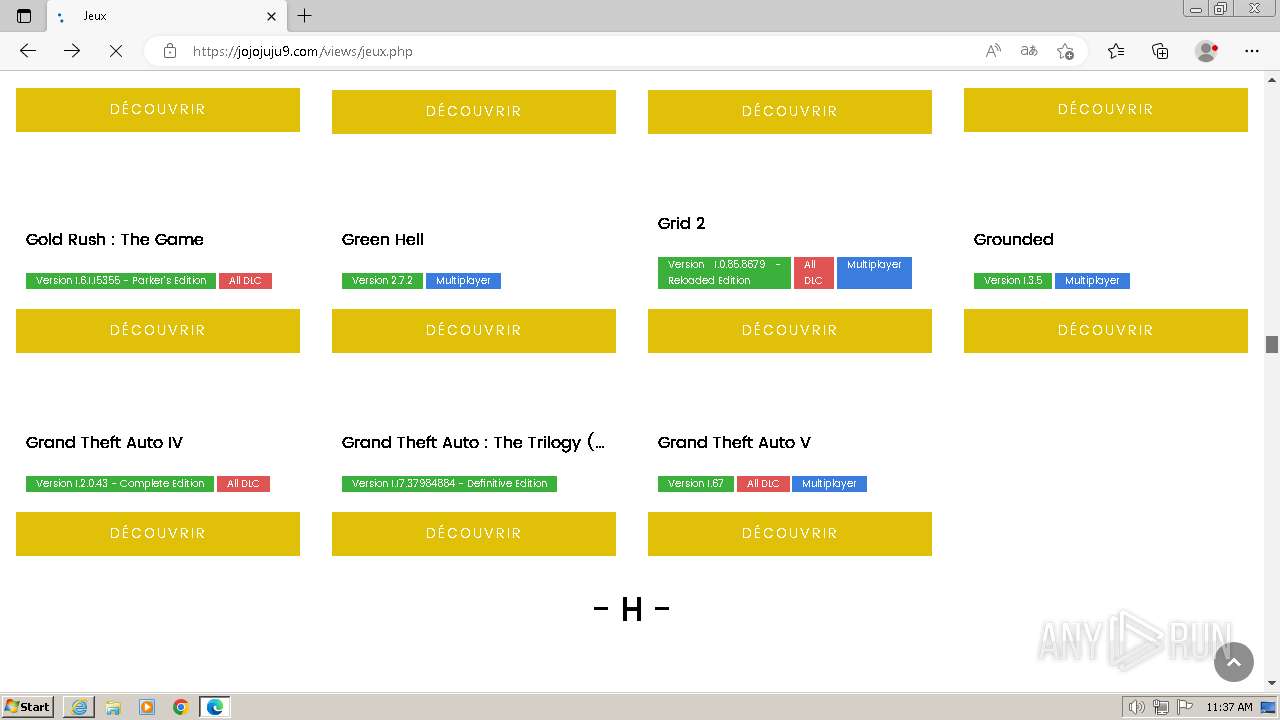Select Grand Theft Auto V title
This screenshot has height=720, width=1280.
[734, 442]
